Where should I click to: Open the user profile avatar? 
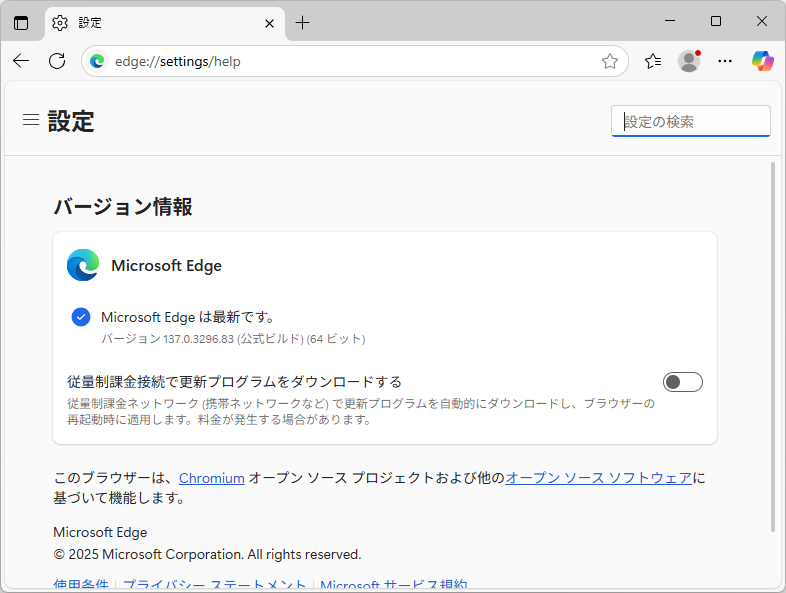tap(689, 61)
